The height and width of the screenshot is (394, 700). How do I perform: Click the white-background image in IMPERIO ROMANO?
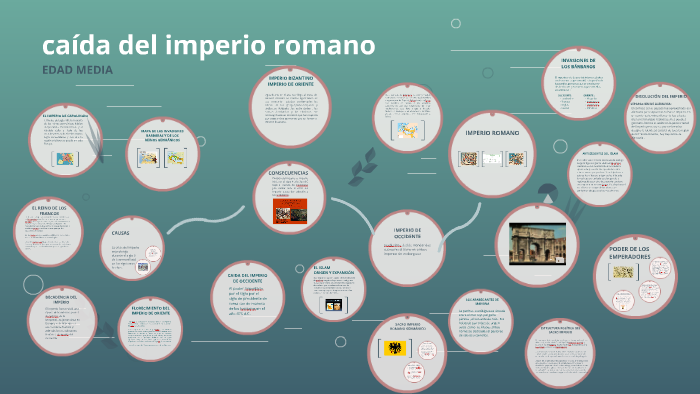492,158
